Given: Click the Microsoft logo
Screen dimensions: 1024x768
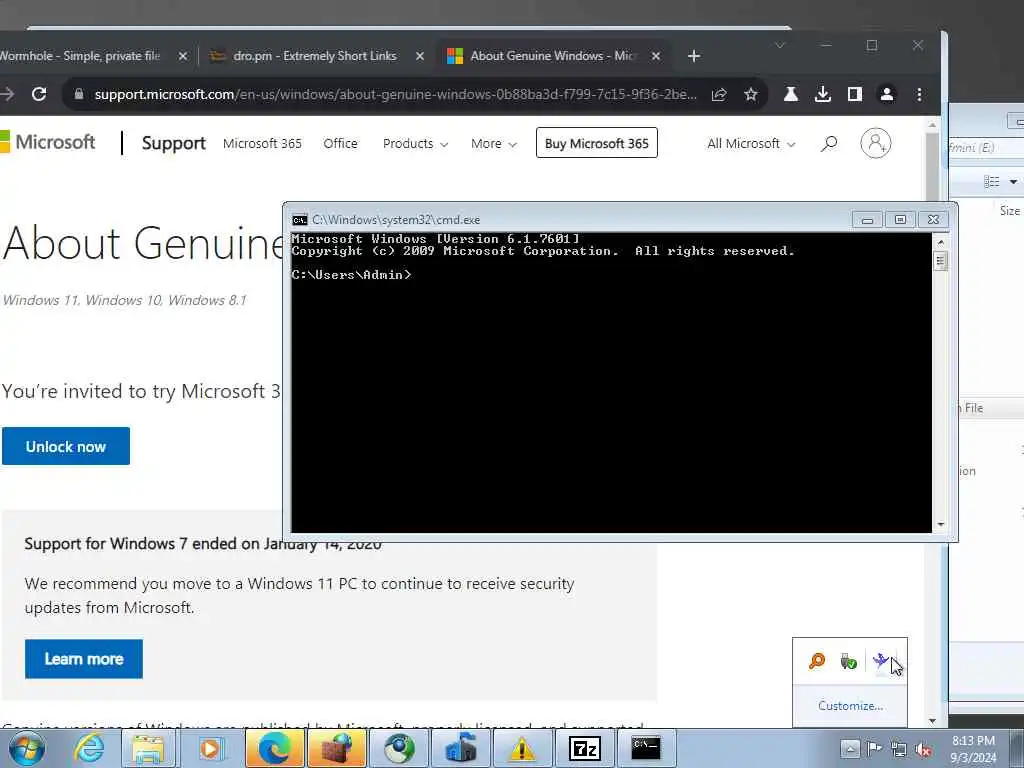Looking at the screenshot, I should point(47,142).
